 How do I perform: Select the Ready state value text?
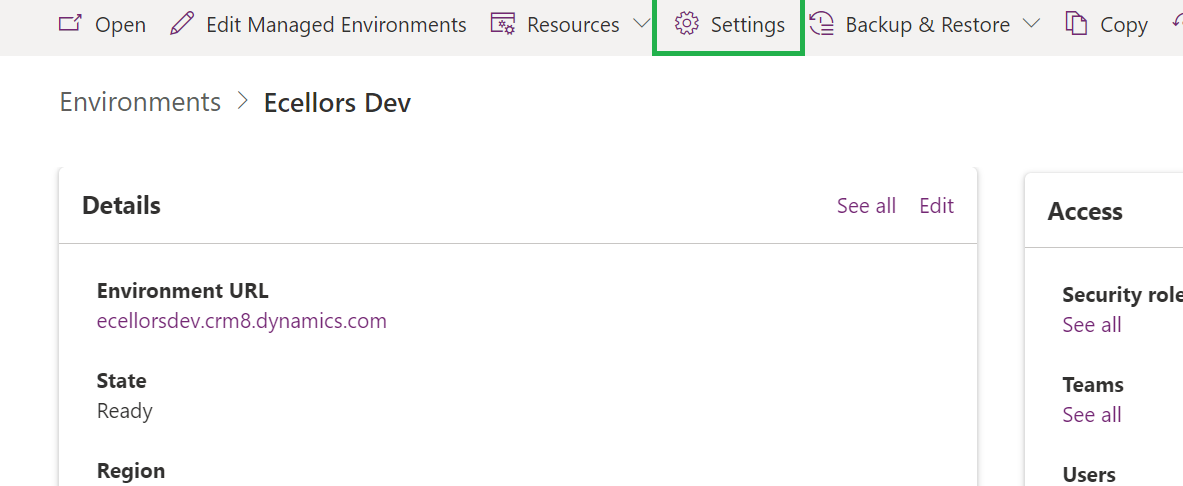pyautogui.click(x=125, y=411)
